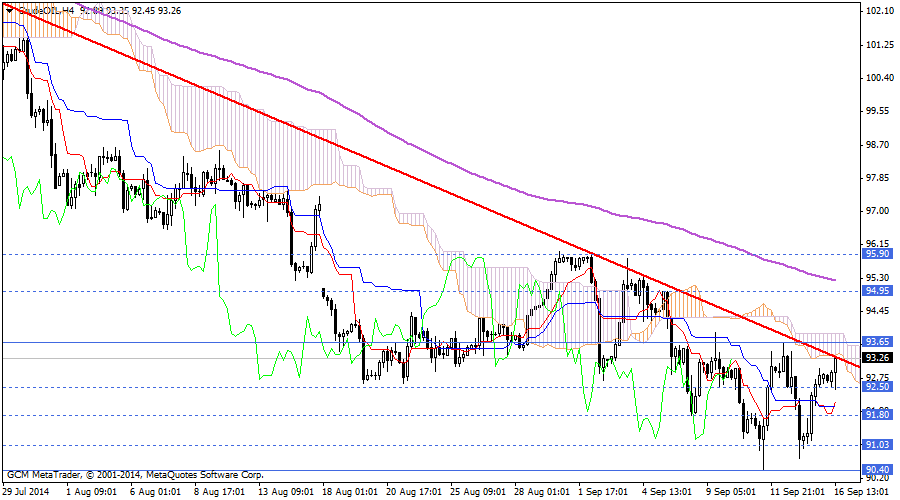Image resolution: width=900 pixels, height=500 pixels.
Task: Click the 28 Aug 01:01 time label
Action: (543, 491)
